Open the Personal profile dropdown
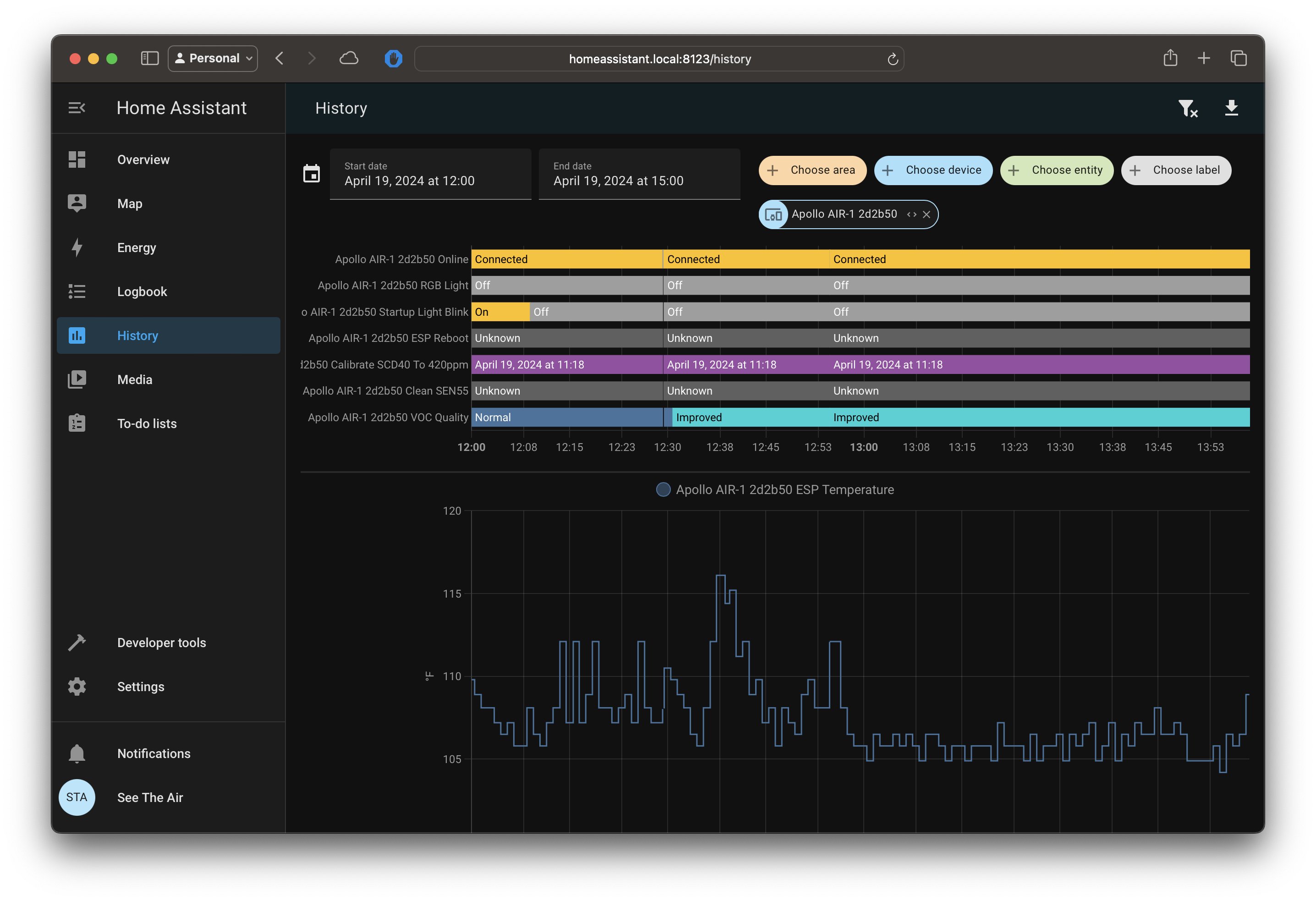Image resolution: width=1316 pixels, height=901 pixels. pyautogui.click(x=213, y=58)
